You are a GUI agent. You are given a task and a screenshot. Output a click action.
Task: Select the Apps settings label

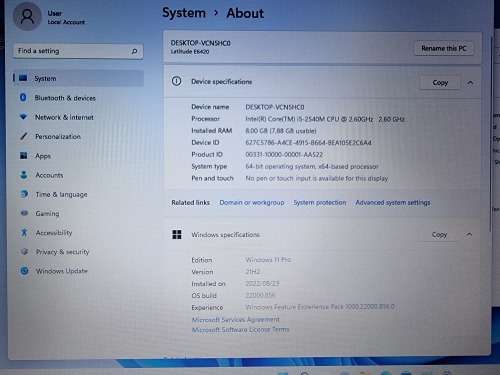[x=43, y=156]
